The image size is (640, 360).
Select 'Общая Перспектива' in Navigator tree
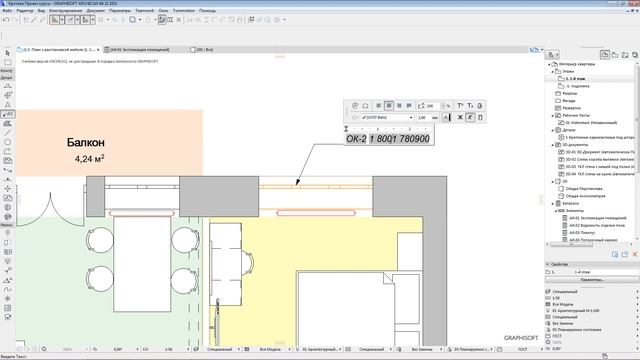coord(584,189)
